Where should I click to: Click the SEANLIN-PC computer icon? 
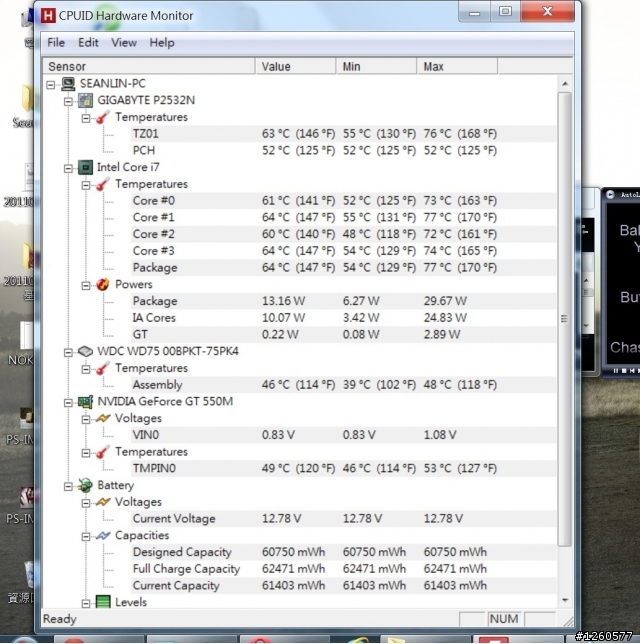68,84
